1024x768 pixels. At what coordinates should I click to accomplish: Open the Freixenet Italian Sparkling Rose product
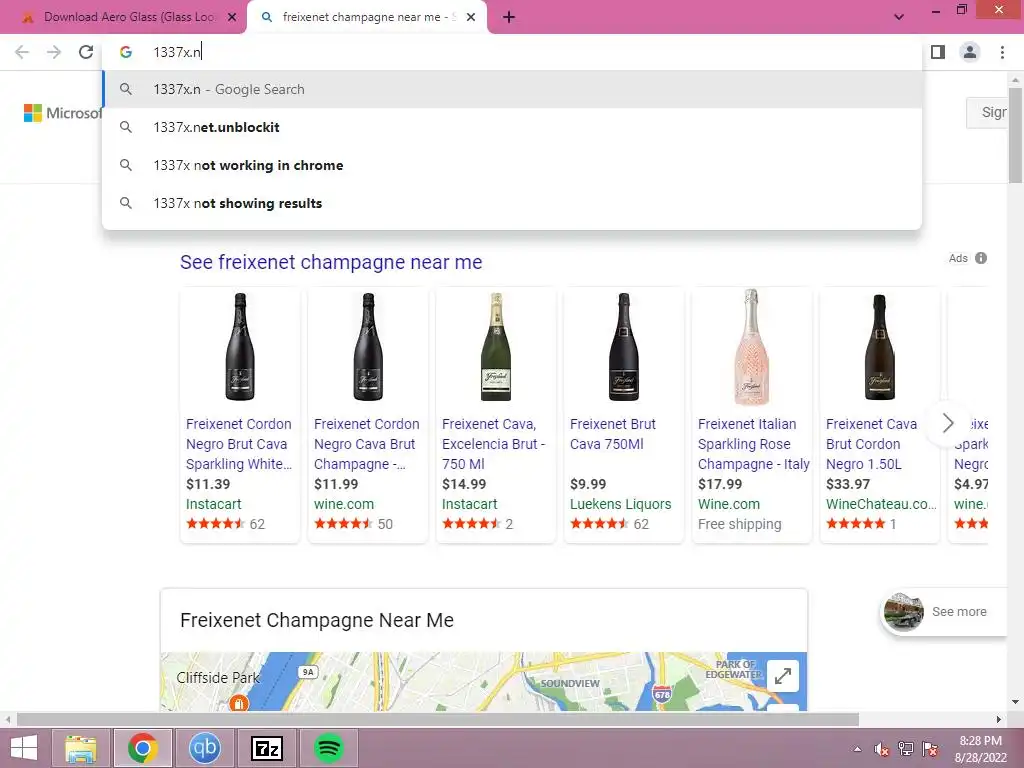pos(754,444)
